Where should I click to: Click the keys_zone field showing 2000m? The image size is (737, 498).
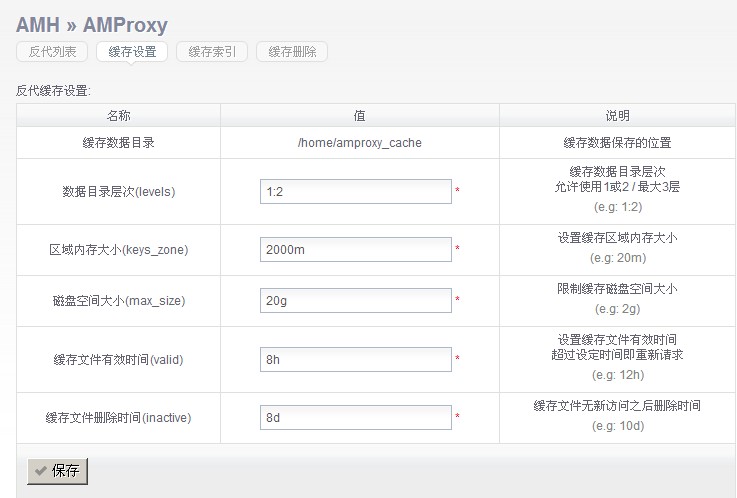click(x=355, y=249)
